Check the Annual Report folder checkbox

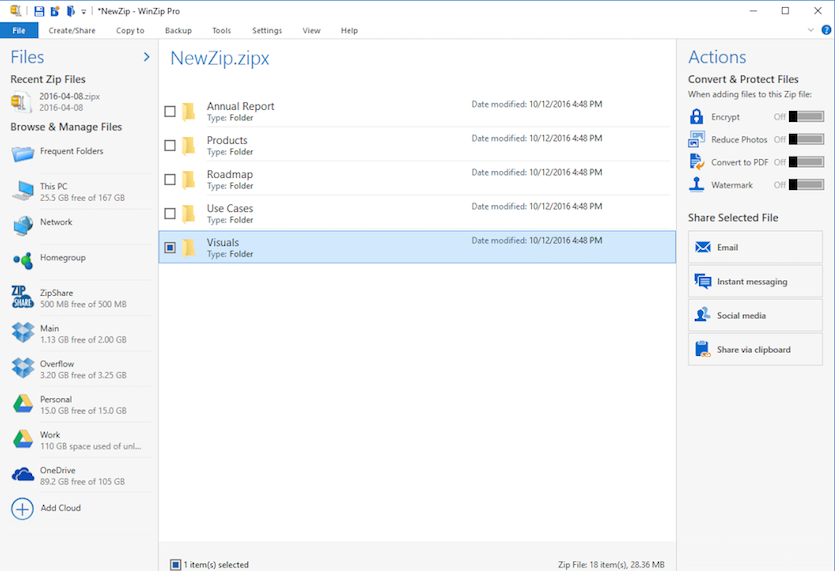point(170,111)
